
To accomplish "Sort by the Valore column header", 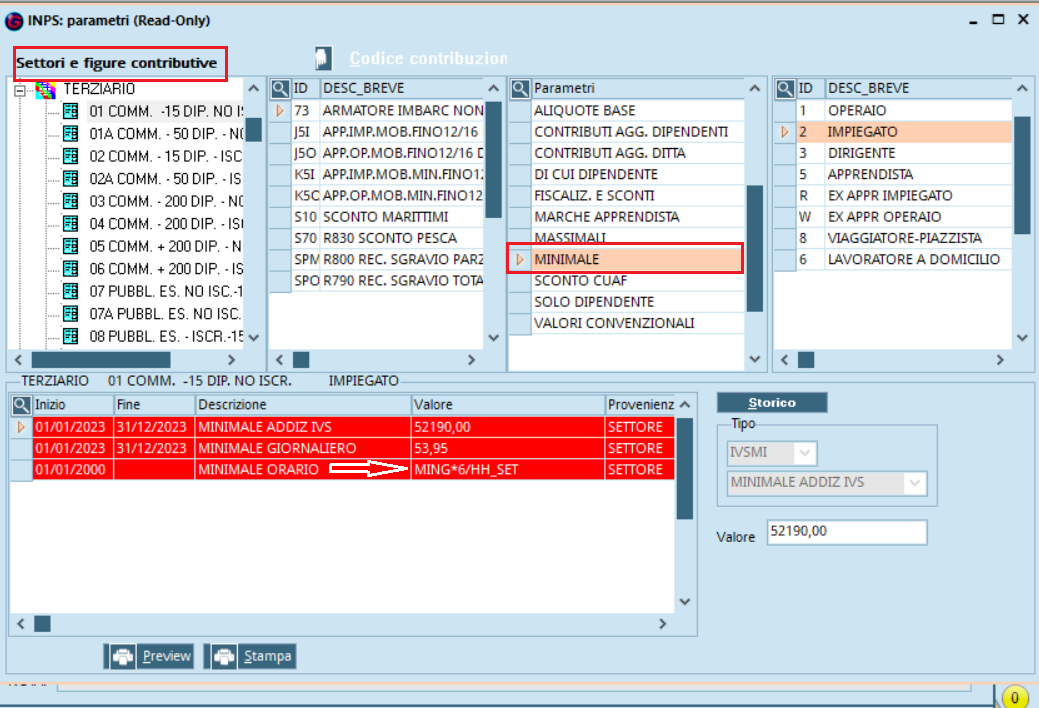I will click(x=508, y=404).
